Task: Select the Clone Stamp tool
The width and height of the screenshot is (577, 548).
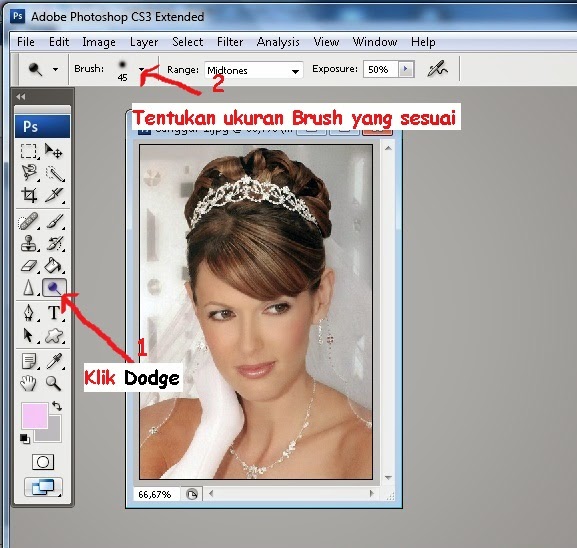Action: click(28, 243)
